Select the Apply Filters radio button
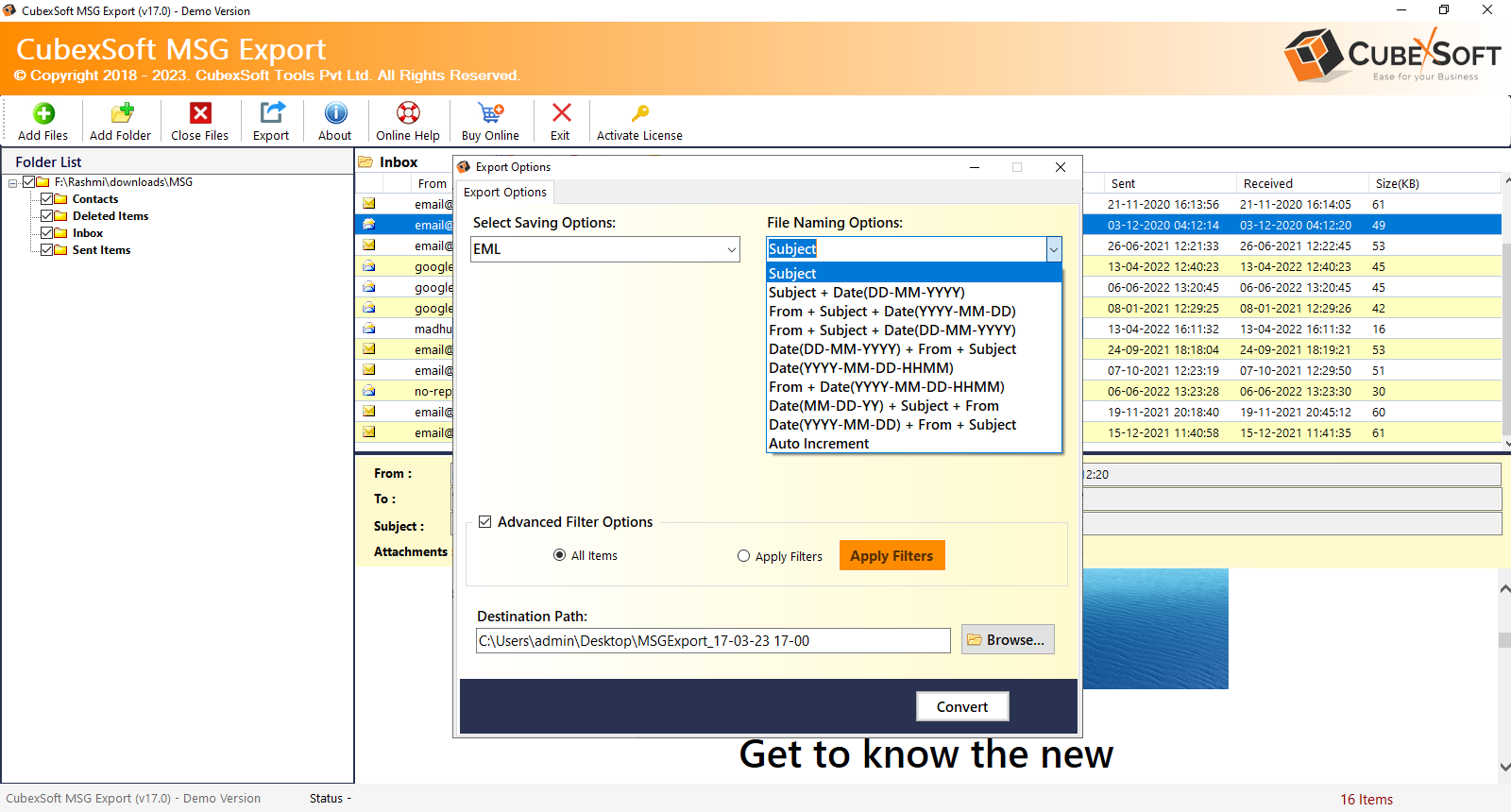The height and width of the screenshot is (812, 1511). coord(743,556)
